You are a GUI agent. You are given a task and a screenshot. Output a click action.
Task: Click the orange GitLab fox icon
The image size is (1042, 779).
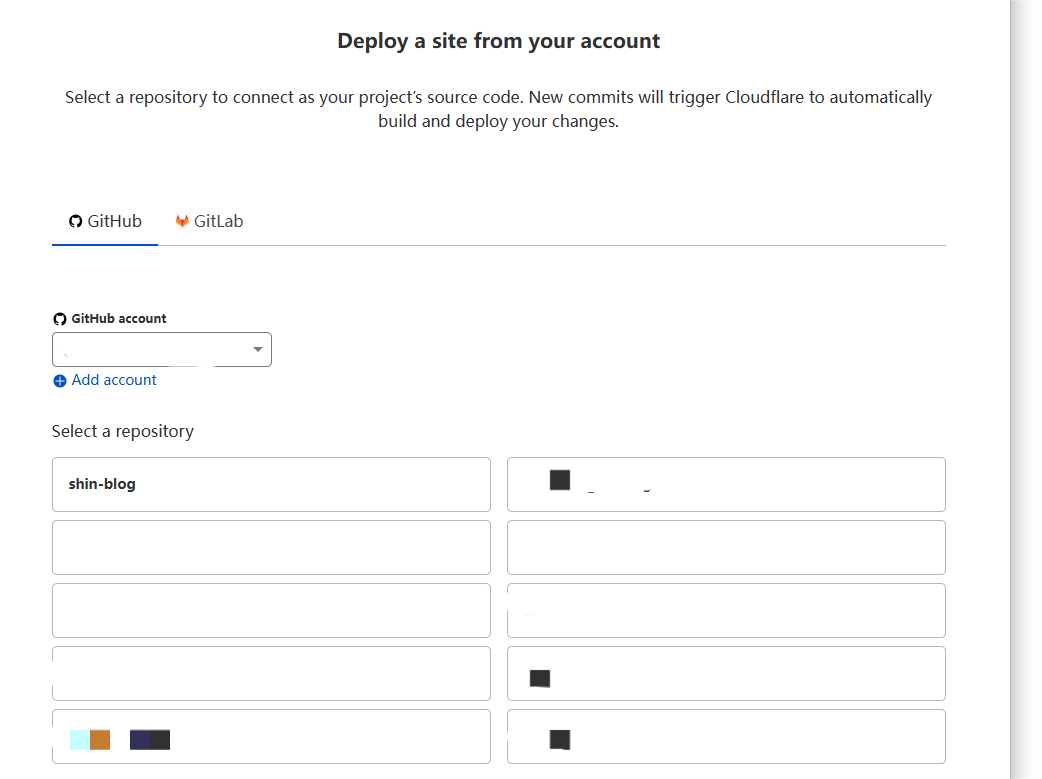tap(182, 221)
